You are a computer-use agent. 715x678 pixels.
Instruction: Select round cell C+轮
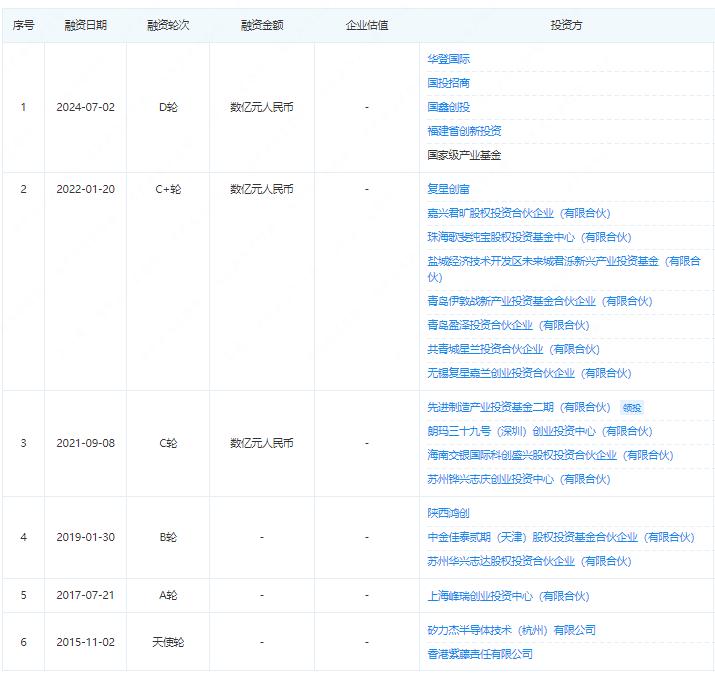click(168, 189)
